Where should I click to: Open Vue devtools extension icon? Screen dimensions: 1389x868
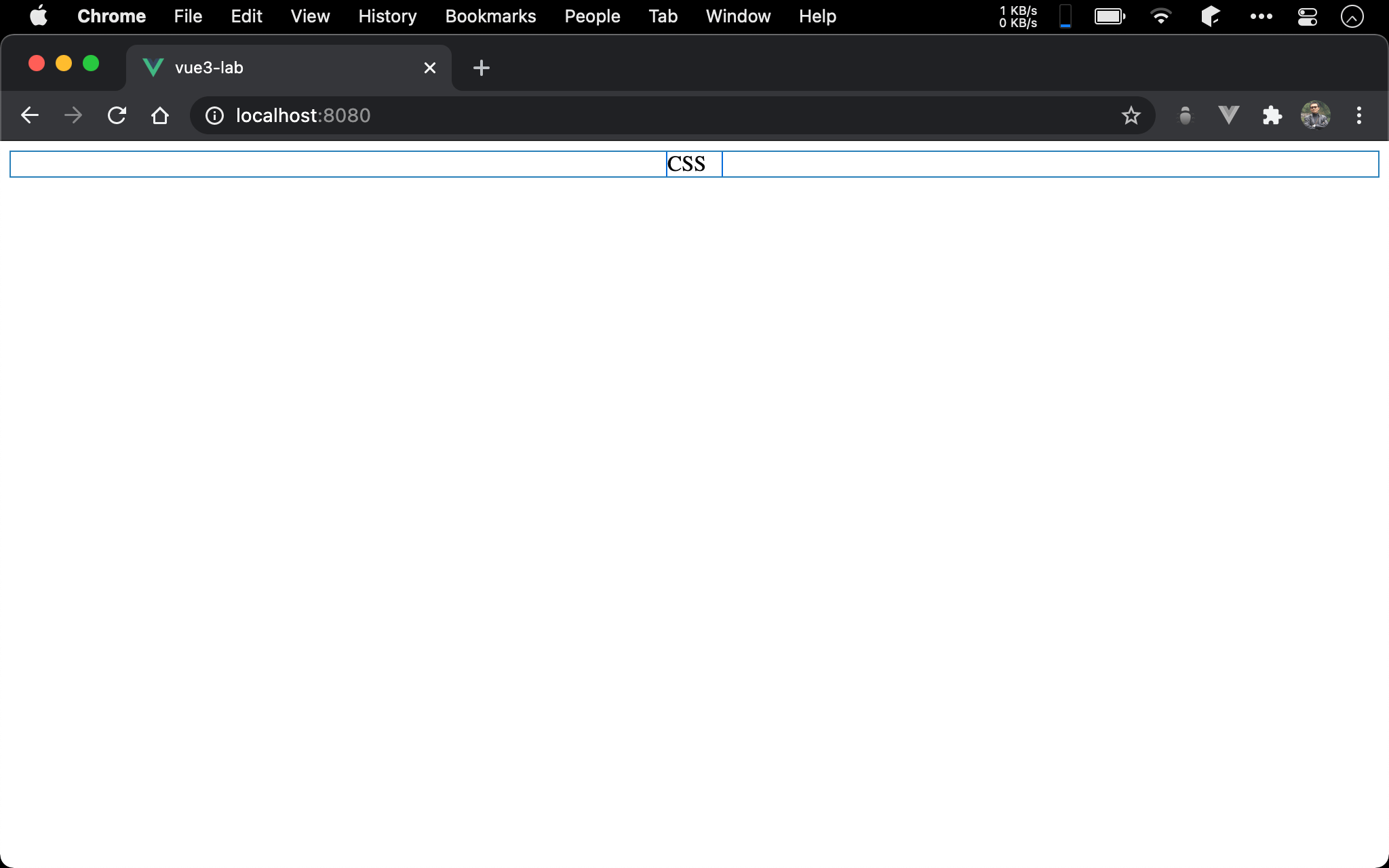pos(1228,115)
